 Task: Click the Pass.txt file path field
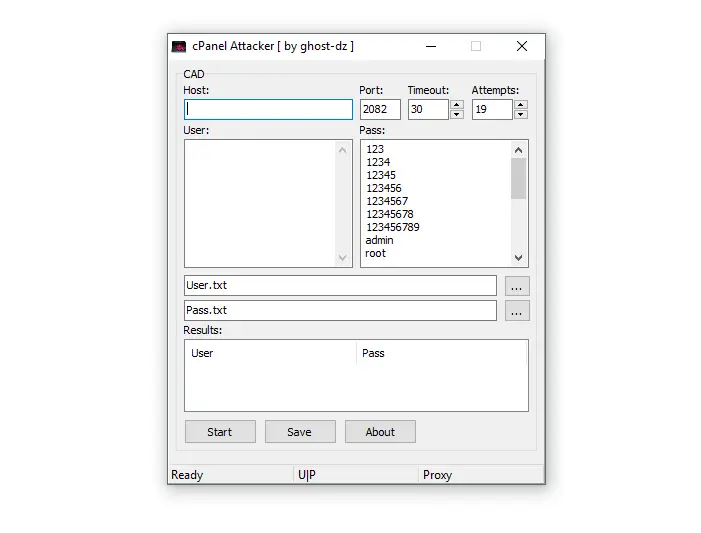tap(340, 310)
